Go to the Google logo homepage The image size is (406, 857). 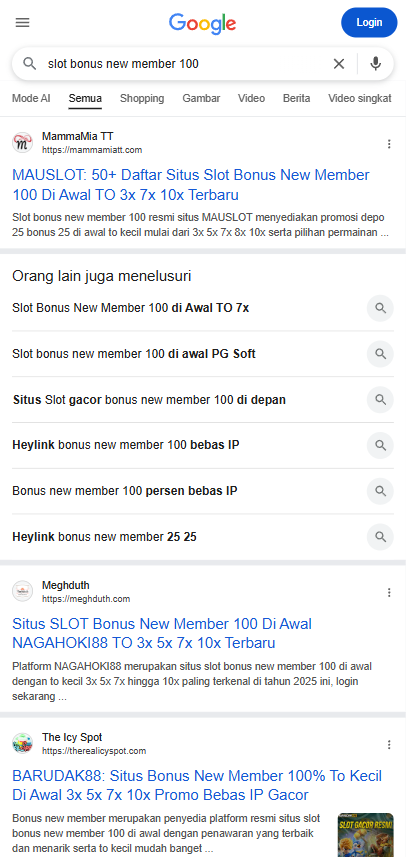click(203, 24)
